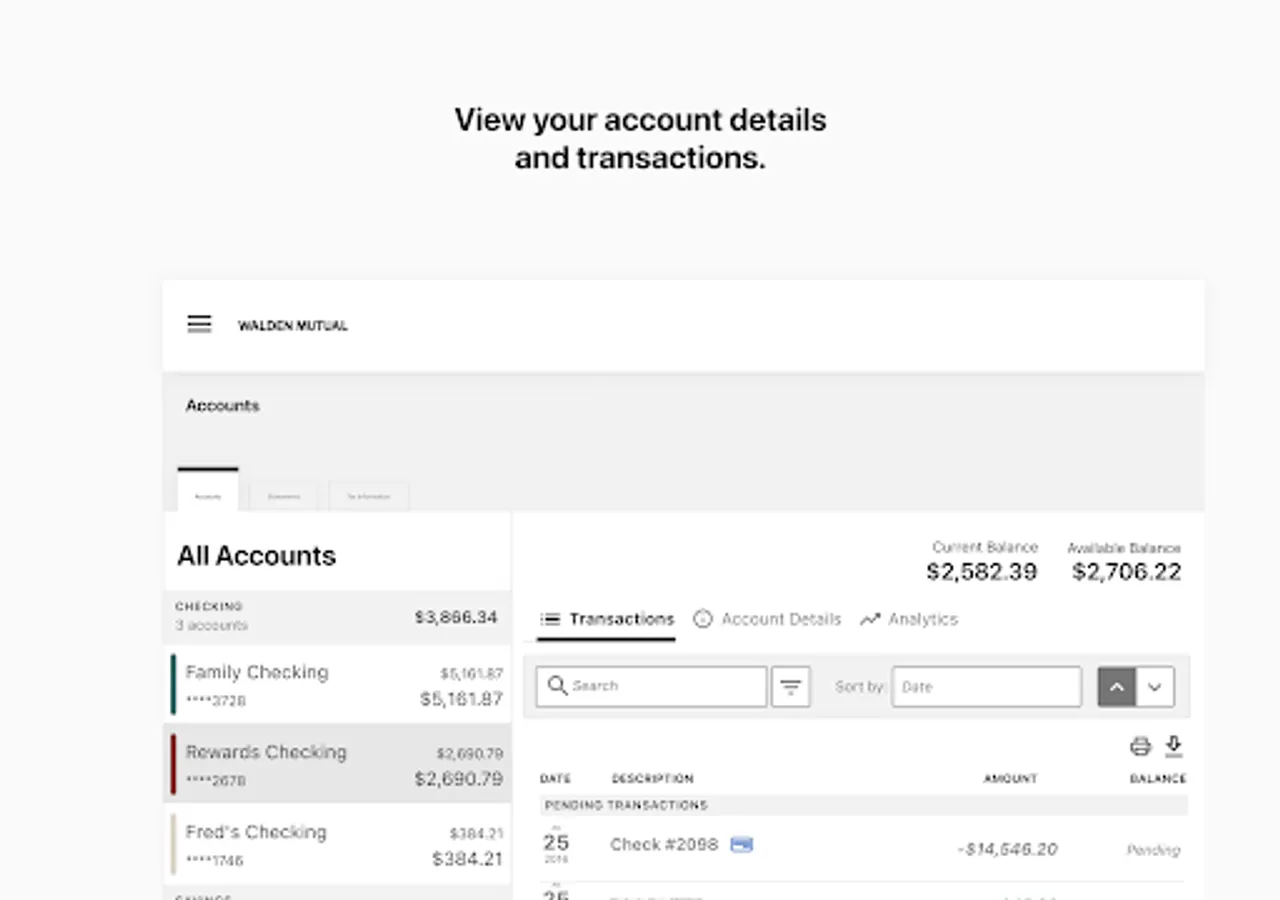Viewport: 1280px width, 900px height.
Task: Click the Analytics trend-line icon
Action: [870, 620]
